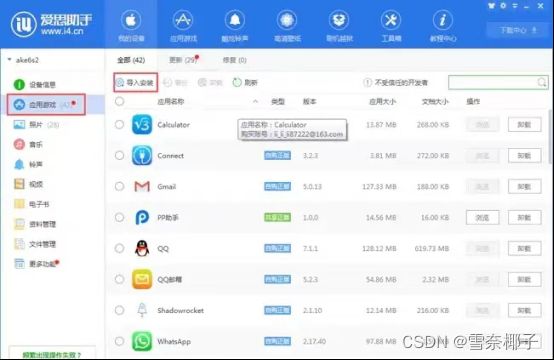Click the app list vertical scrollbar
Screen dimensions: 554x360
coord(550,137)
